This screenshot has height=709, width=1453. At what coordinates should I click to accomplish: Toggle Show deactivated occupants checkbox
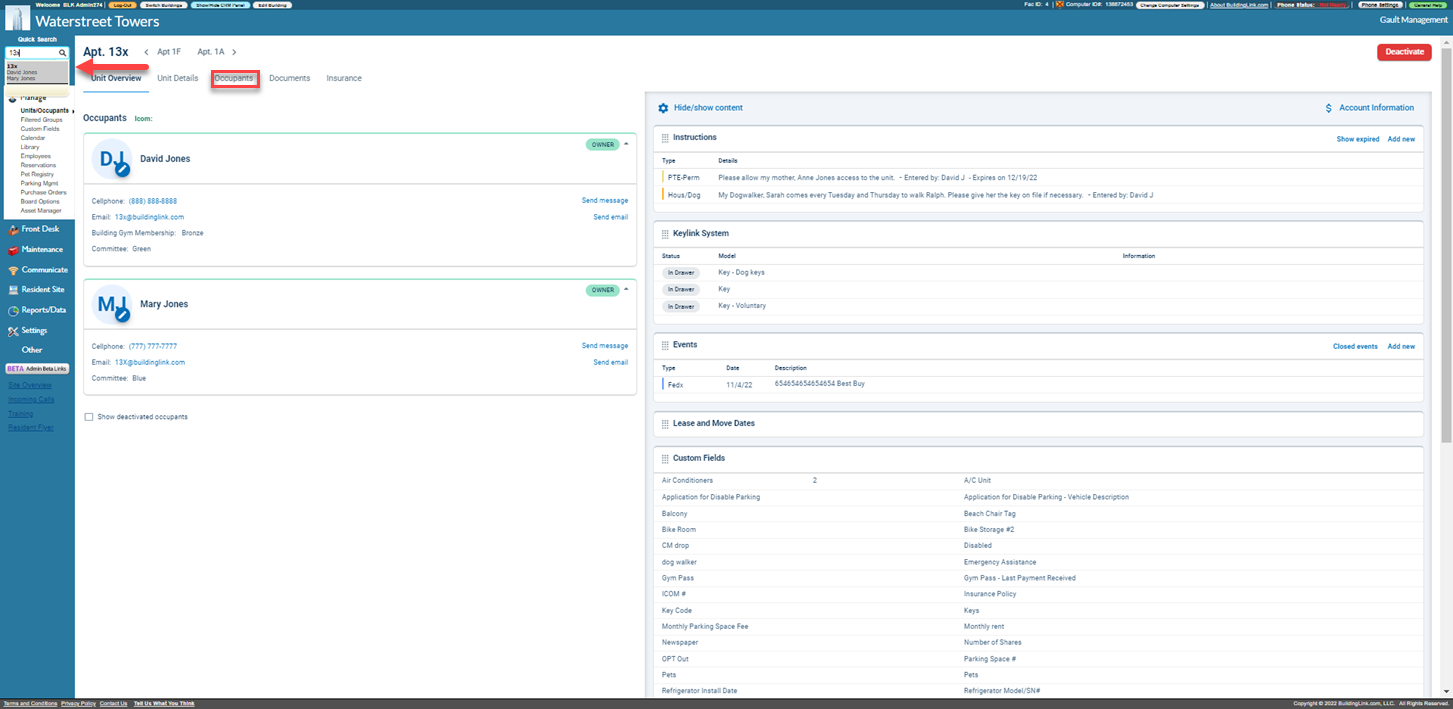pyautogui.click(x=89, y=417)
